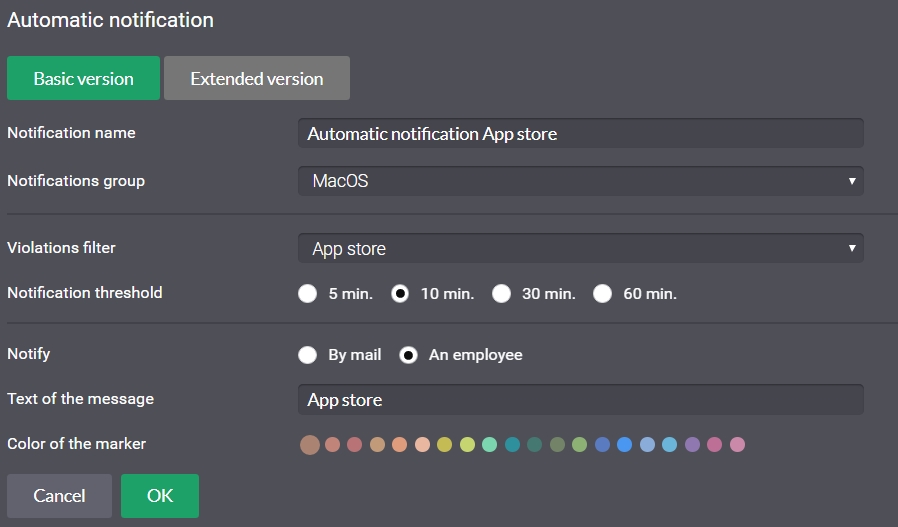The image size is (898, 527).
Task: Open the Notifications group dropdown showing MacOS
Action: point(581,181)
